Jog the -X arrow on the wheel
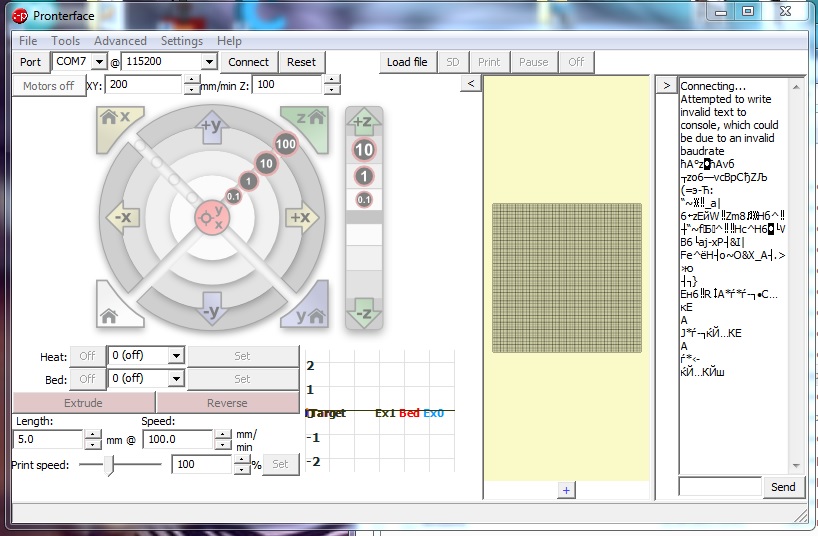Image resolution: width=818 pixels, height=536 pixels. (x=122, y=217)
